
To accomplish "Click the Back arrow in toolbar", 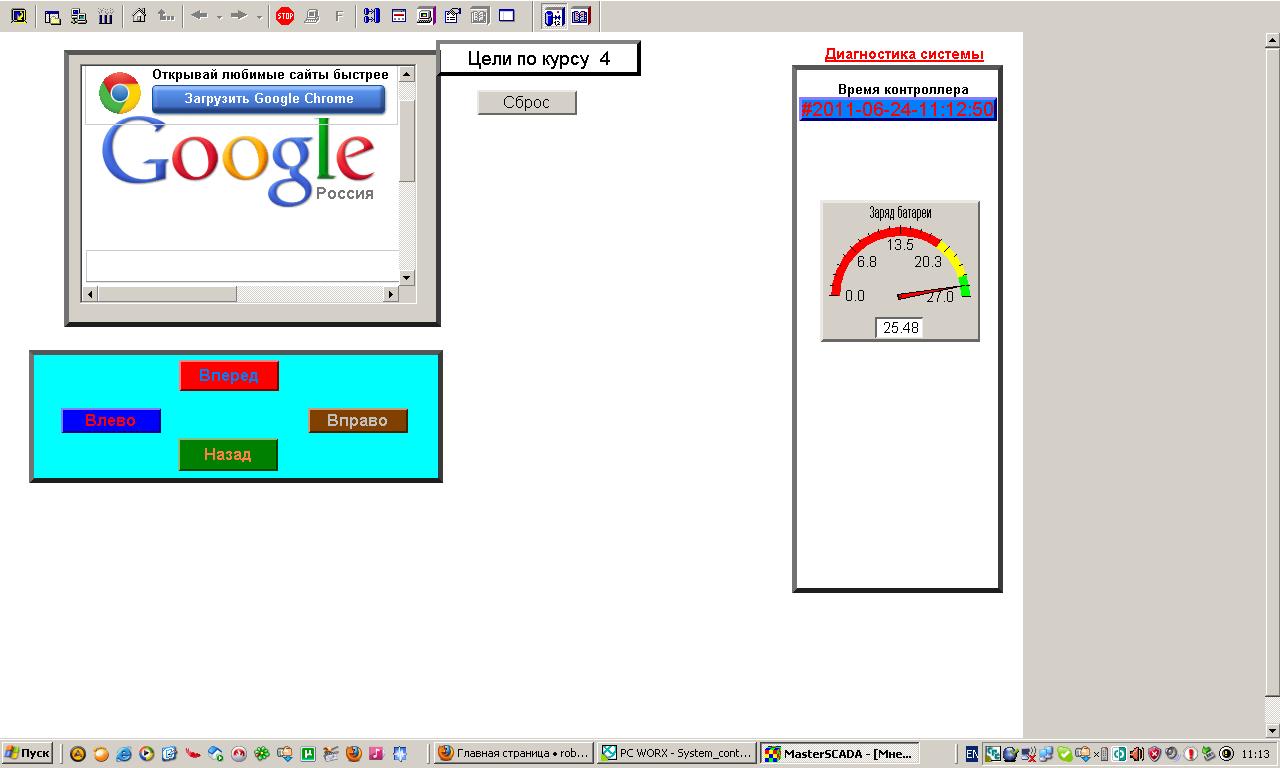I will click(199, 16).
